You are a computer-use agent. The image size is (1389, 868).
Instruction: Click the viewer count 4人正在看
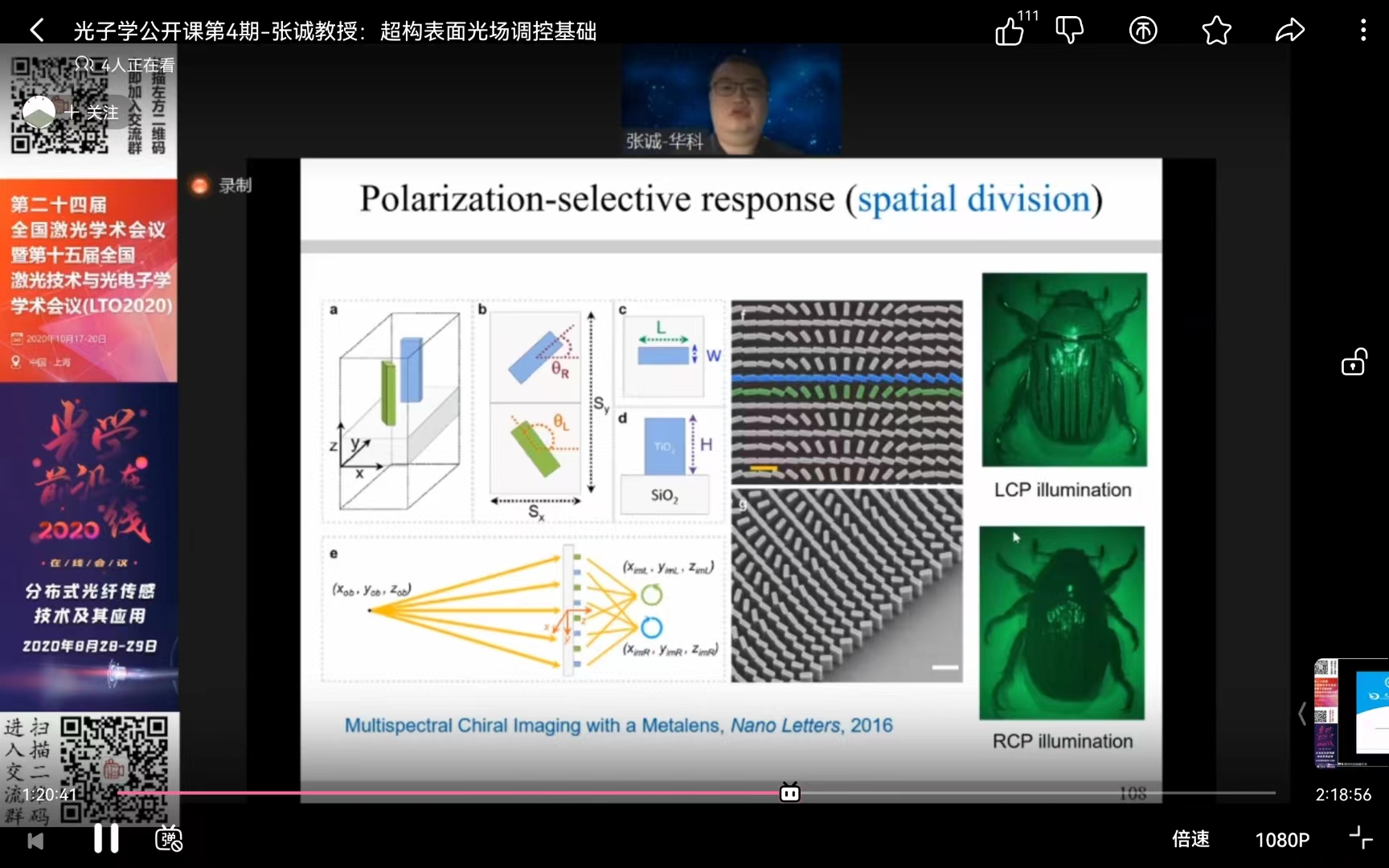click(125, 65)
